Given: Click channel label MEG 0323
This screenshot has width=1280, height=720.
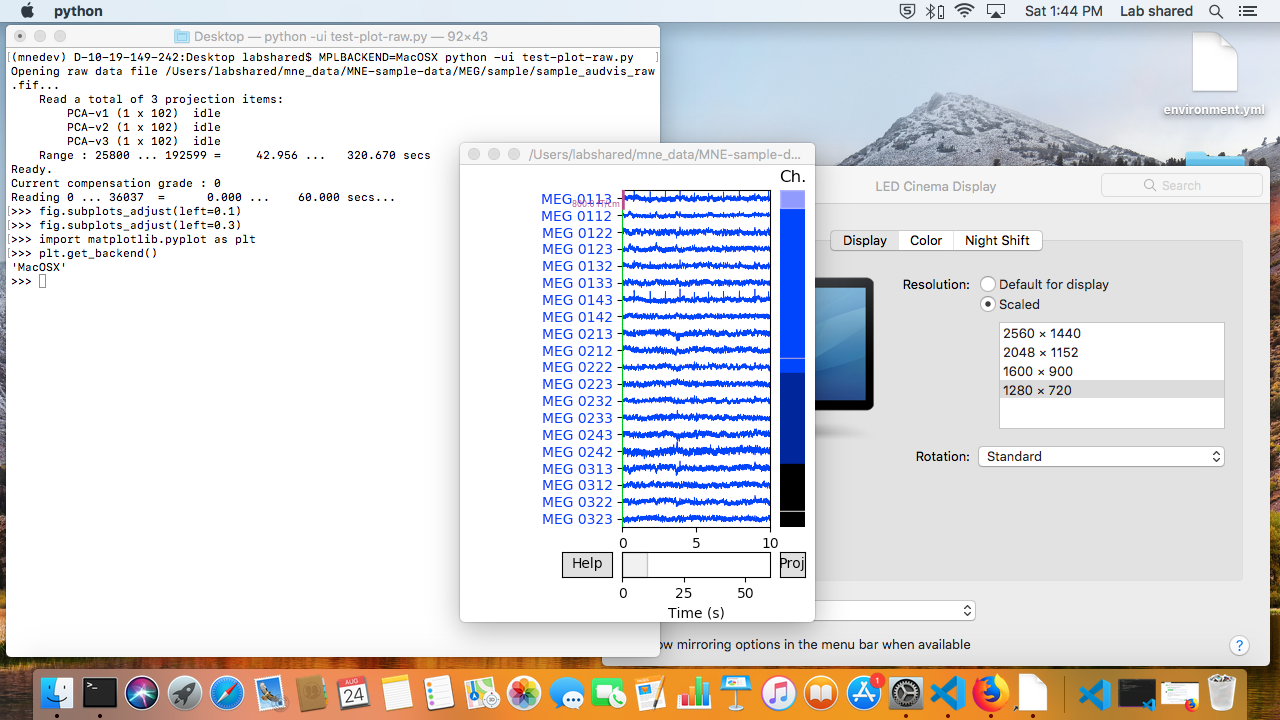Looking at the screenshot, I should (576, 519).
